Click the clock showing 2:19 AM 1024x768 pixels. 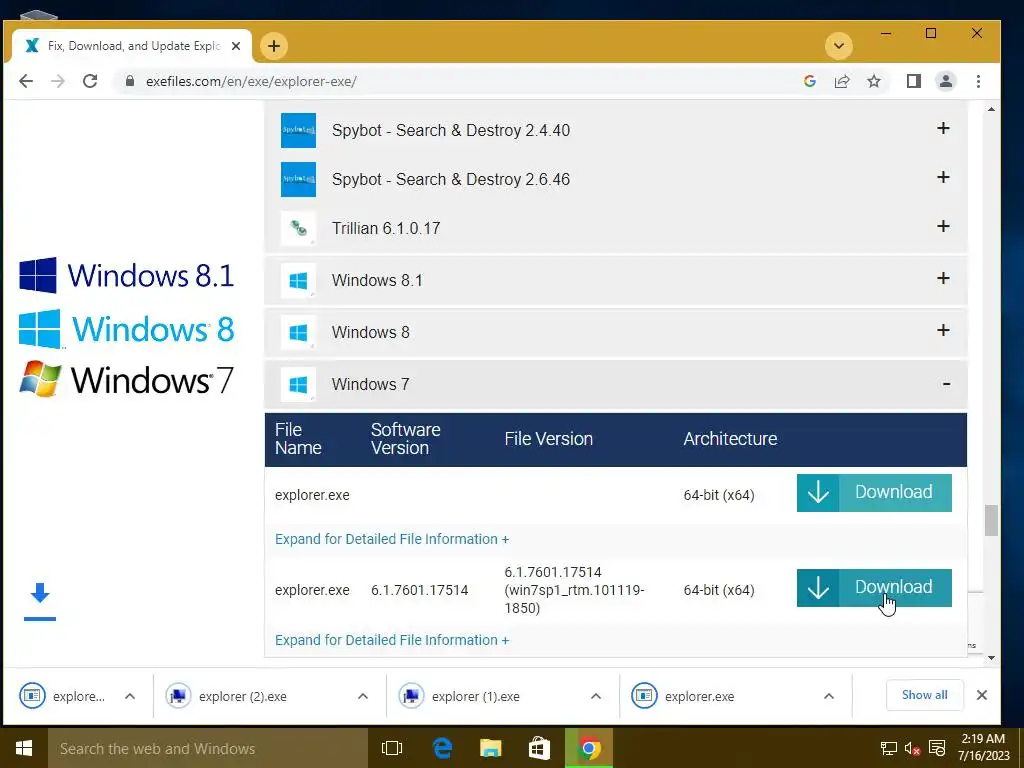pos(983,747)
